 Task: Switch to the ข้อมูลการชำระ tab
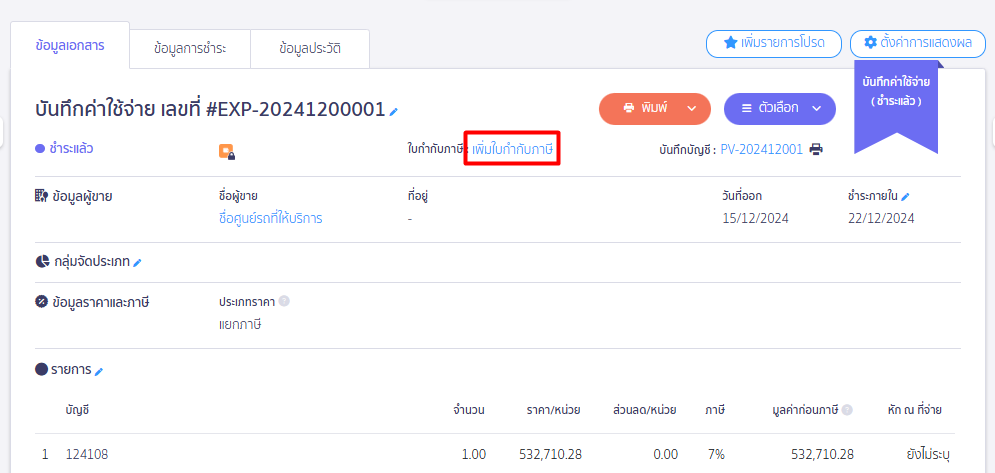pos(190,48)
